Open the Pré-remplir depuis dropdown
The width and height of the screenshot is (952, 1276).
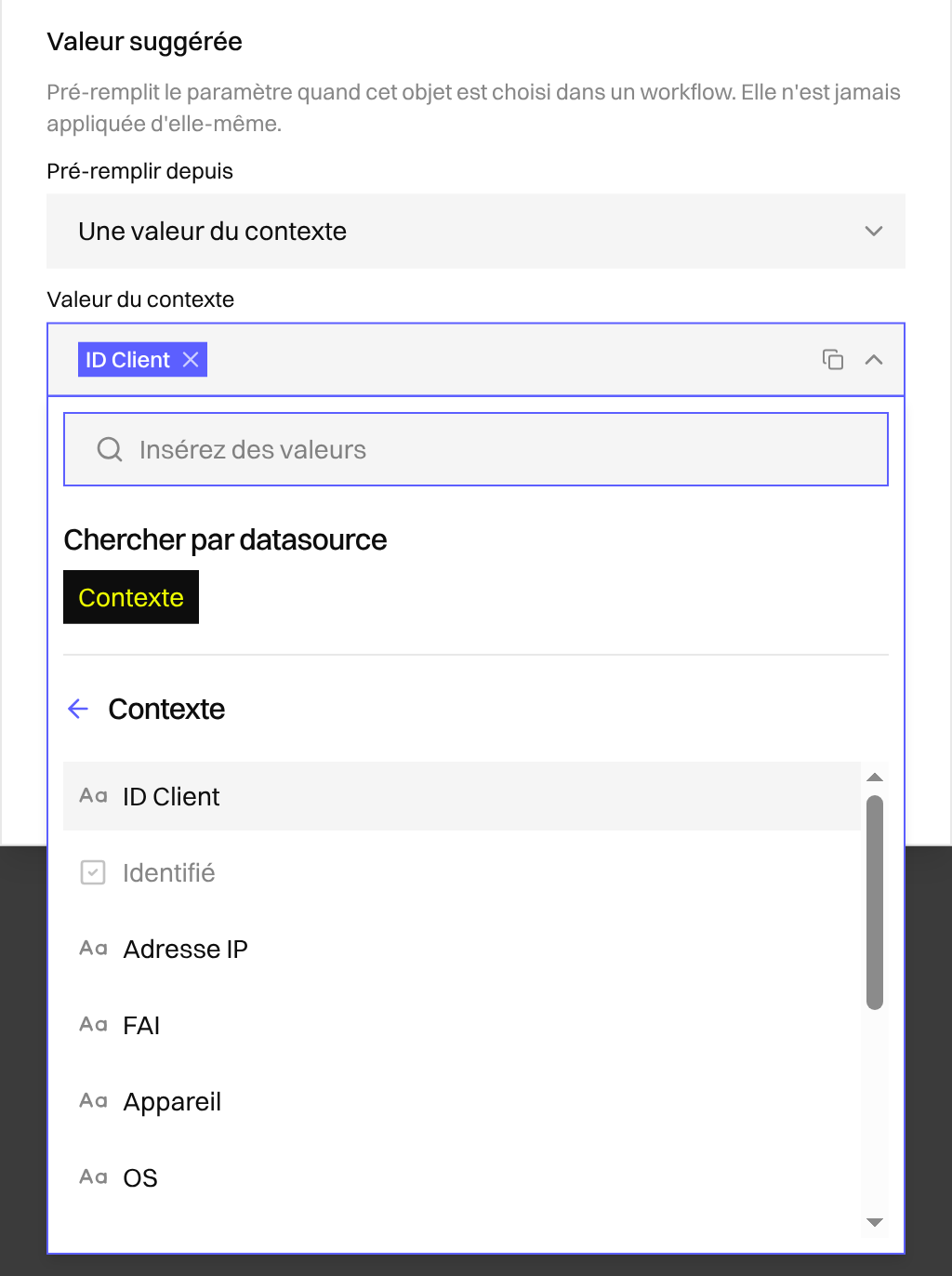tap(476, 232)
